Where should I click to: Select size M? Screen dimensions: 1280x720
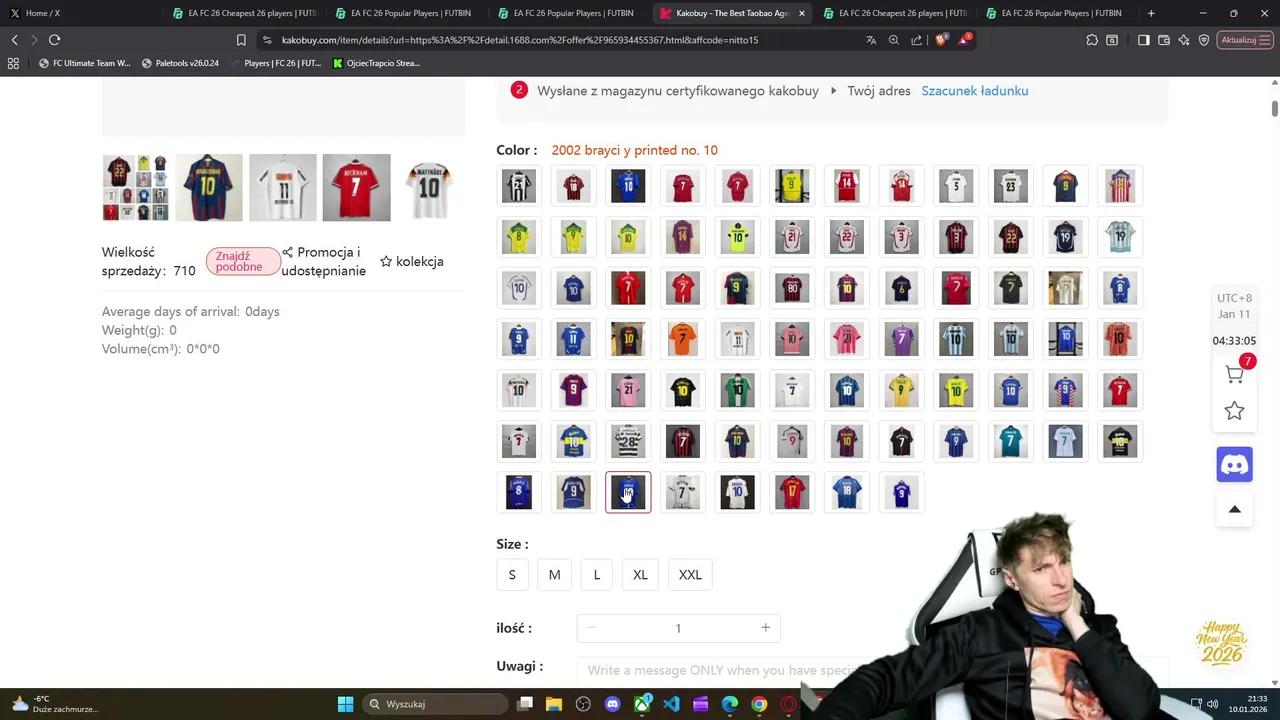(554, 575)
